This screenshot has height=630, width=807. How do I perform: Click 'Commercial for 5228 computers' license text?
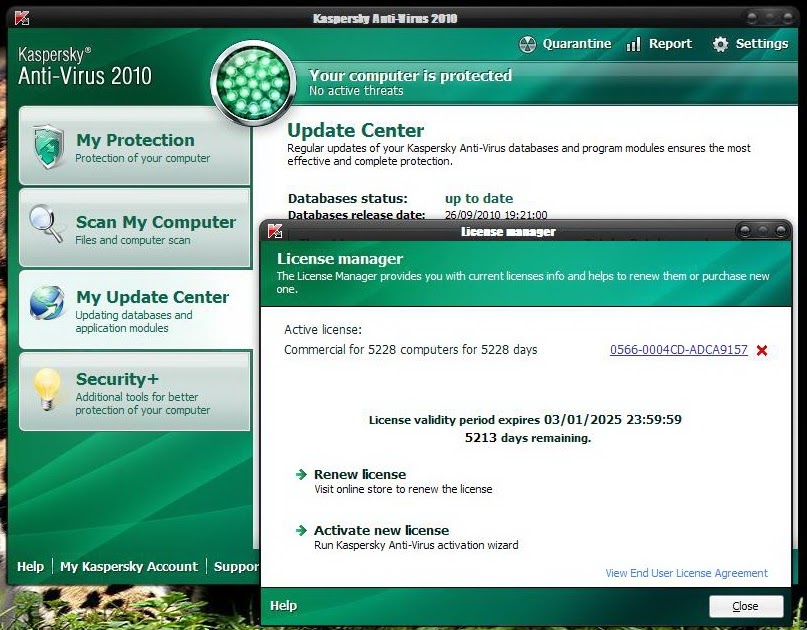(410, 350)
